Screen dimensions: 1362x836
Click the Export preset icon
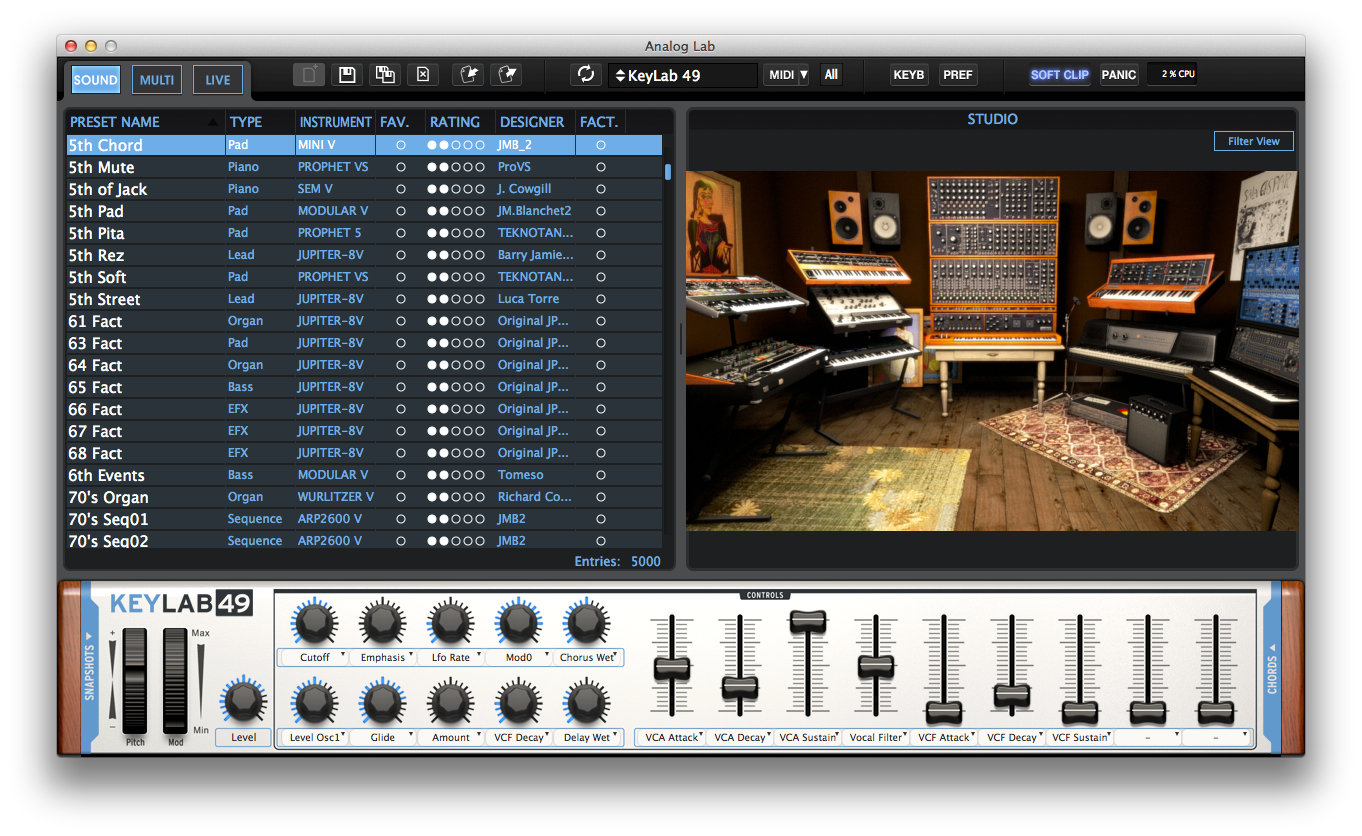506,75
